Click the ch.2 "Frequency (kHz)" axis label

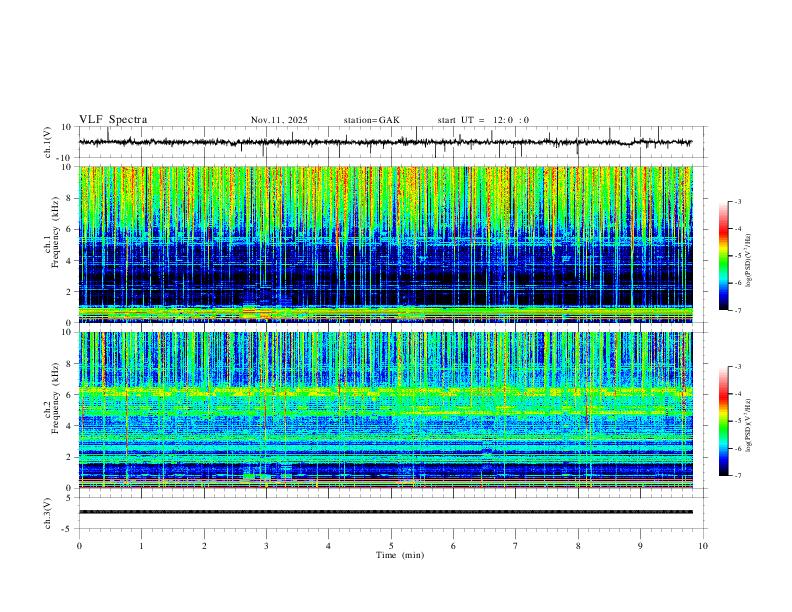click(56, 398)
